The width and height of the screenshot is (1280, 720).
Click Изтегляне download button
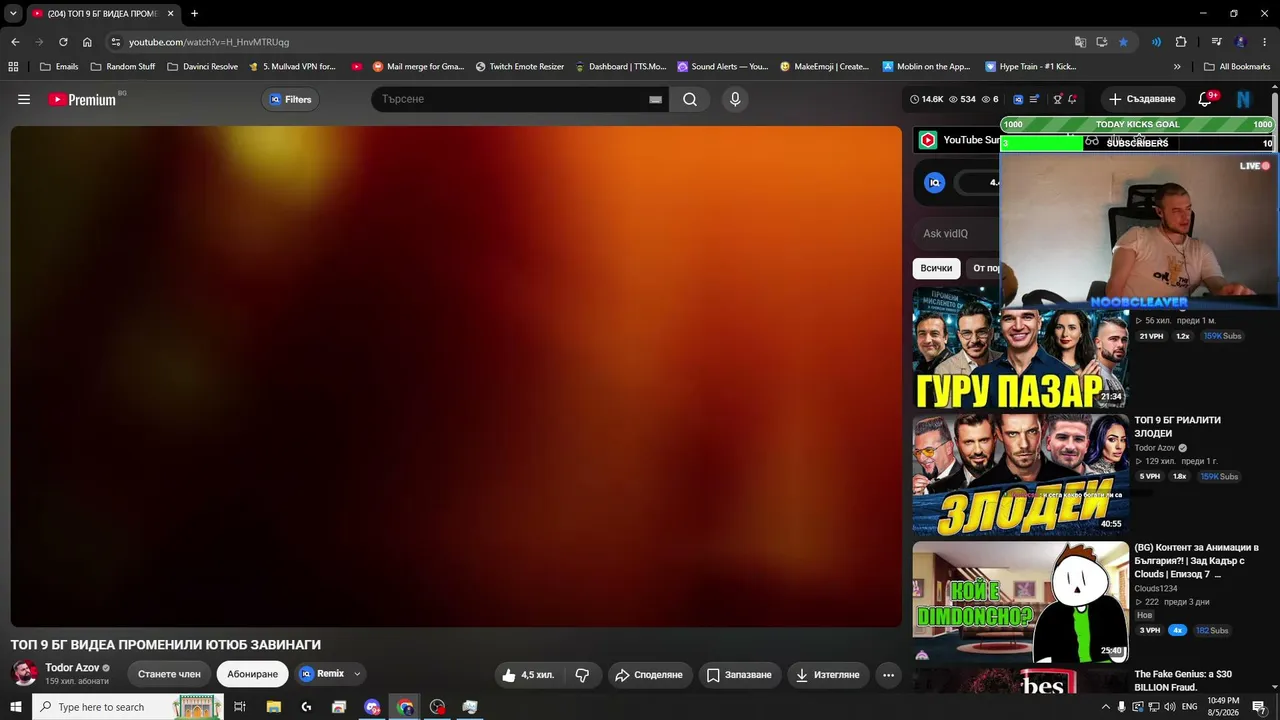point(828,675)
